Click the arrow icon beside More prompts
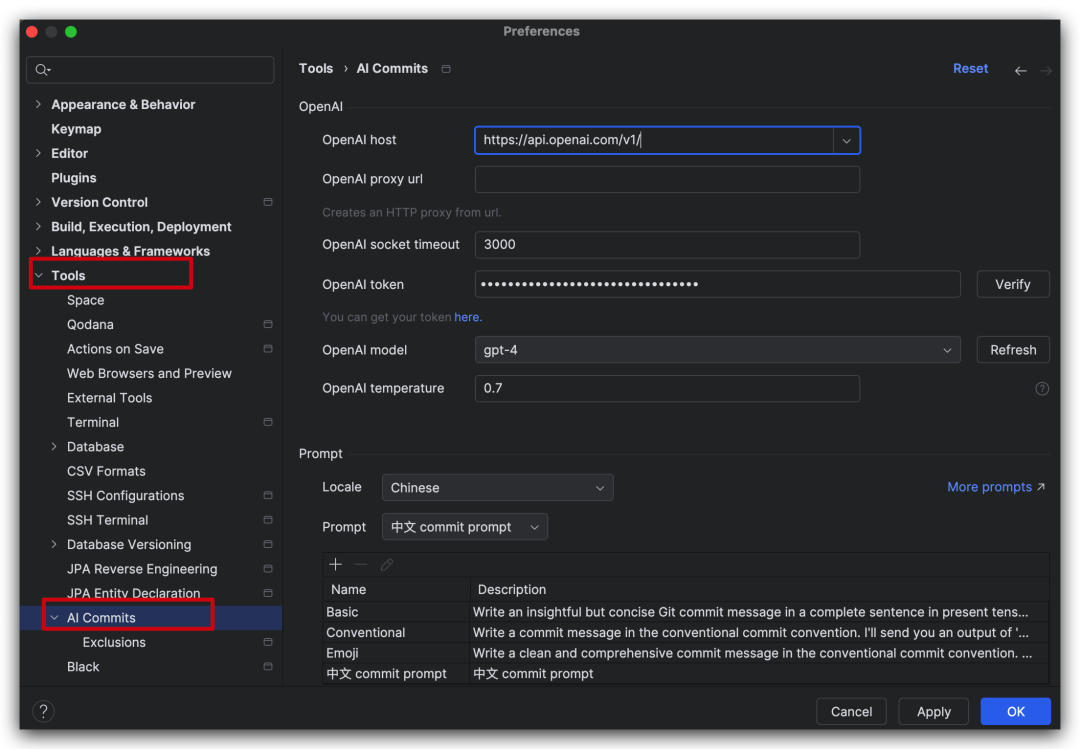Screen dimensions: 1080x749 (x=1041, y=486)
